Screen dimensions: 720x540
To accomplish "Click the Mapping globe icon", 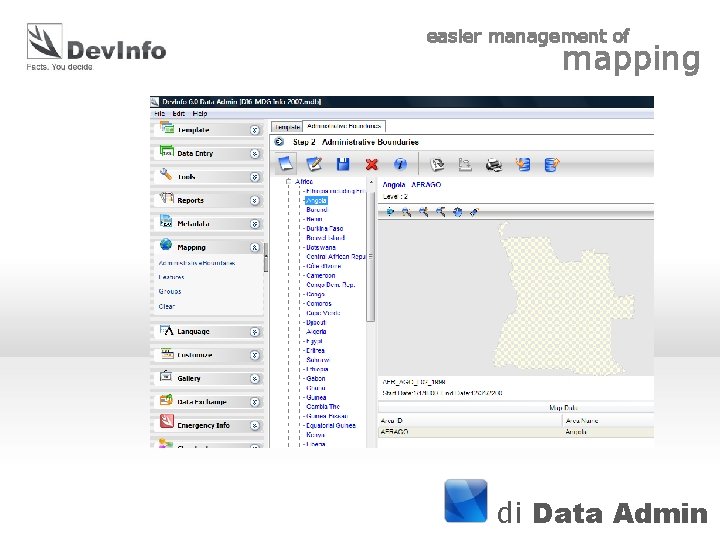I will pos(166,245).
